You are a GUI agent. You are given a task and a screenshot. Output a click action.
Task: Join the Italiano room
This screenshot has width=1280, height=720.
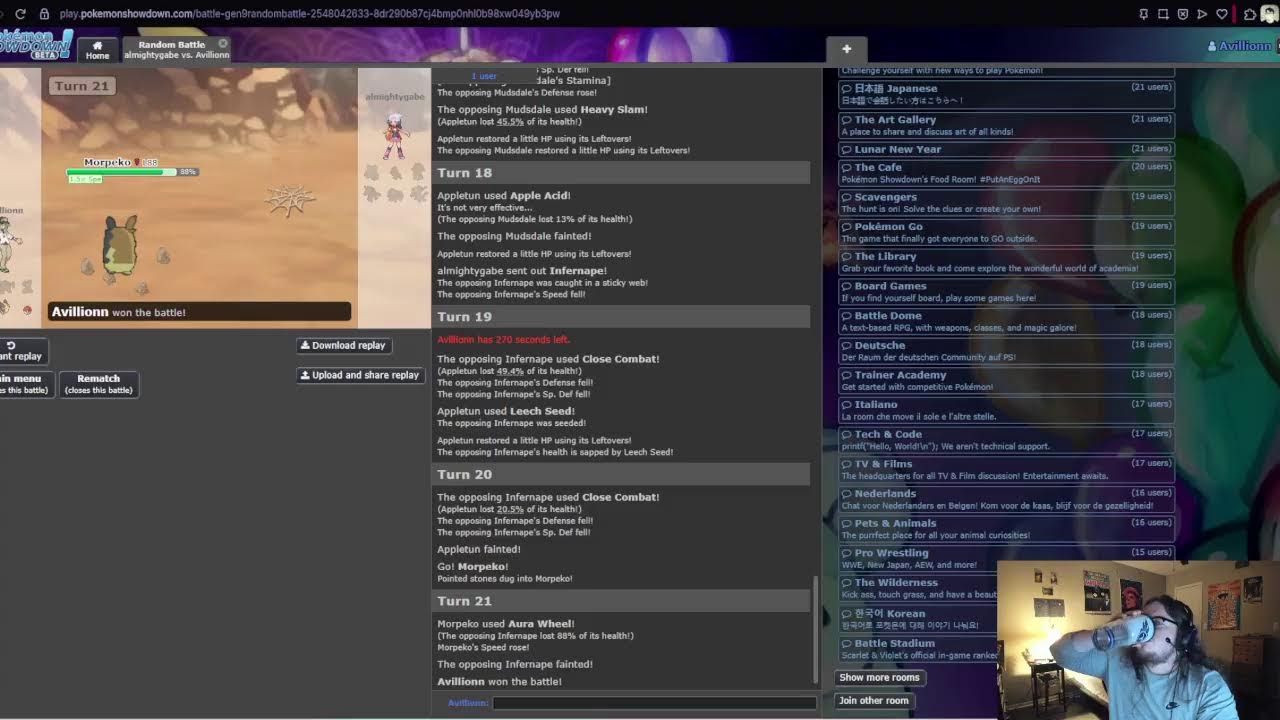[x=1005, y=410]
